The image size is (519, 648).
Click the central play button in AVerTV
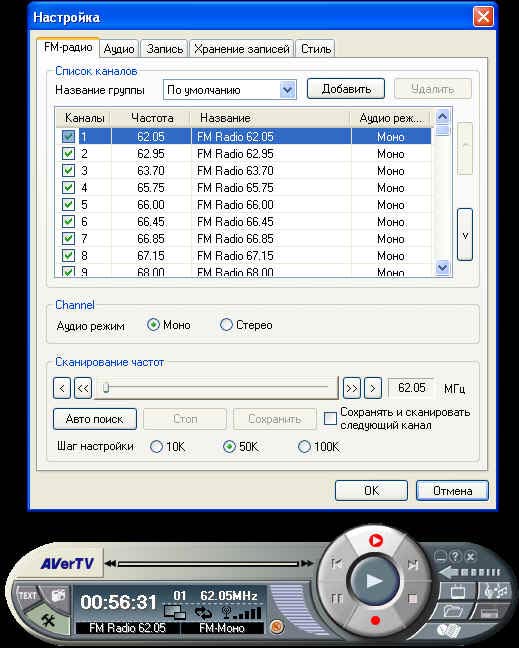[x=374, y=581]
